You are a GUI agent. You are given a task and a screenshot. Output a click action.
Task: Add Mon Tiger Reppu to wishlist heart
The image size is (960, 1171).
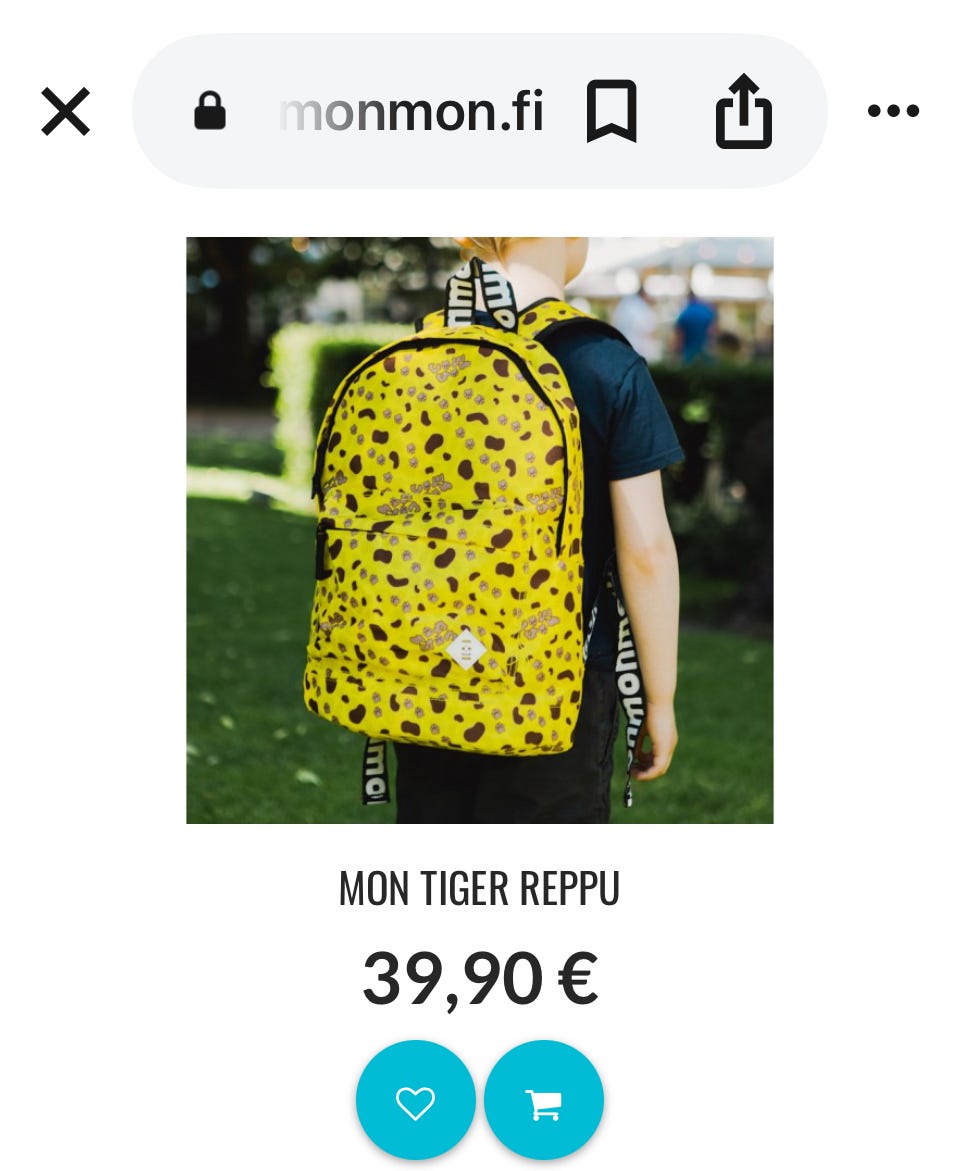(x=415, y=1099)
